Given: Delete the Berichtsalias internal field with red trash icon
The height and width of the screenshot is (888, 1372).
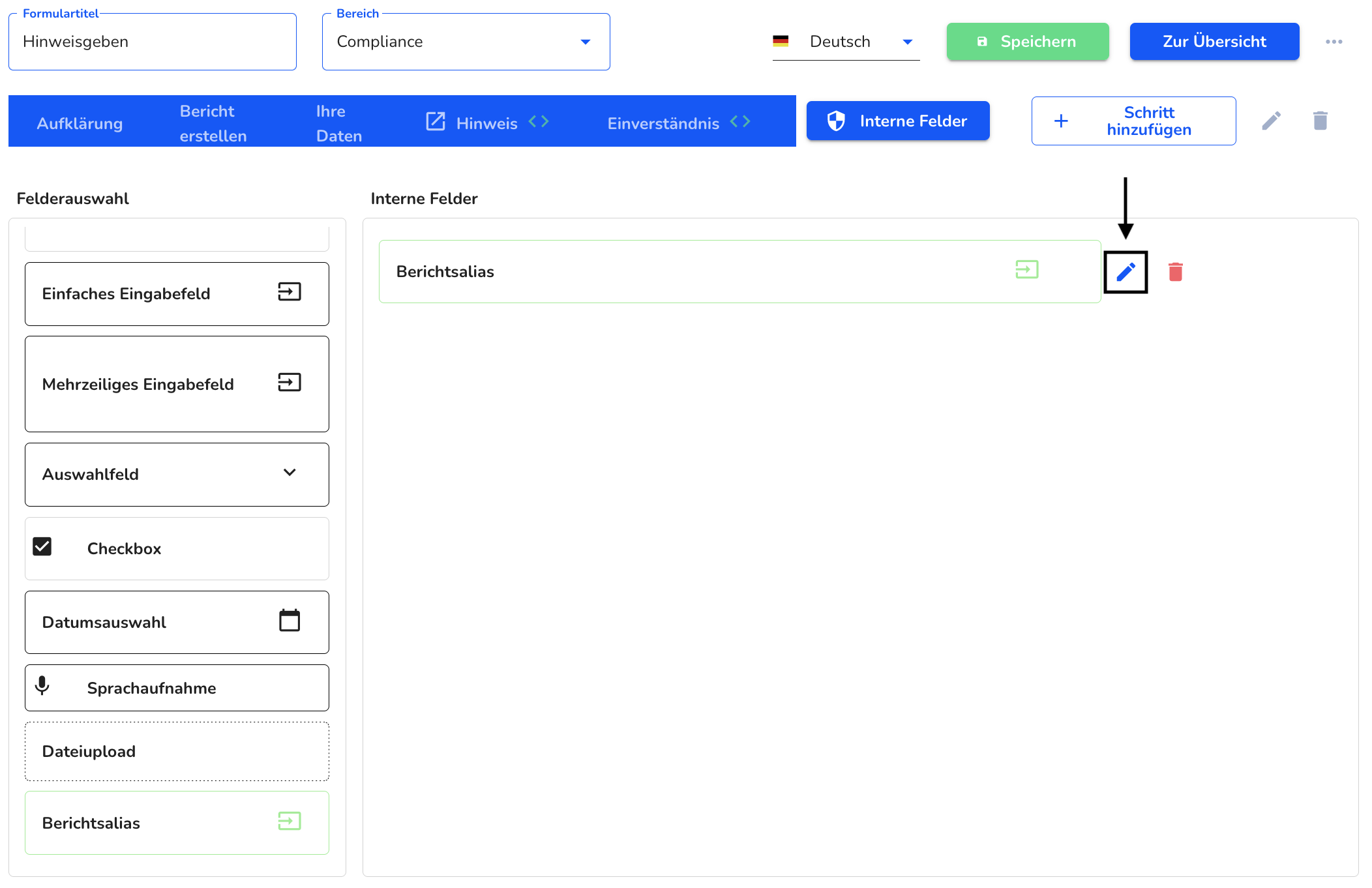Looking at the screenshot, I should [1176, 272].
